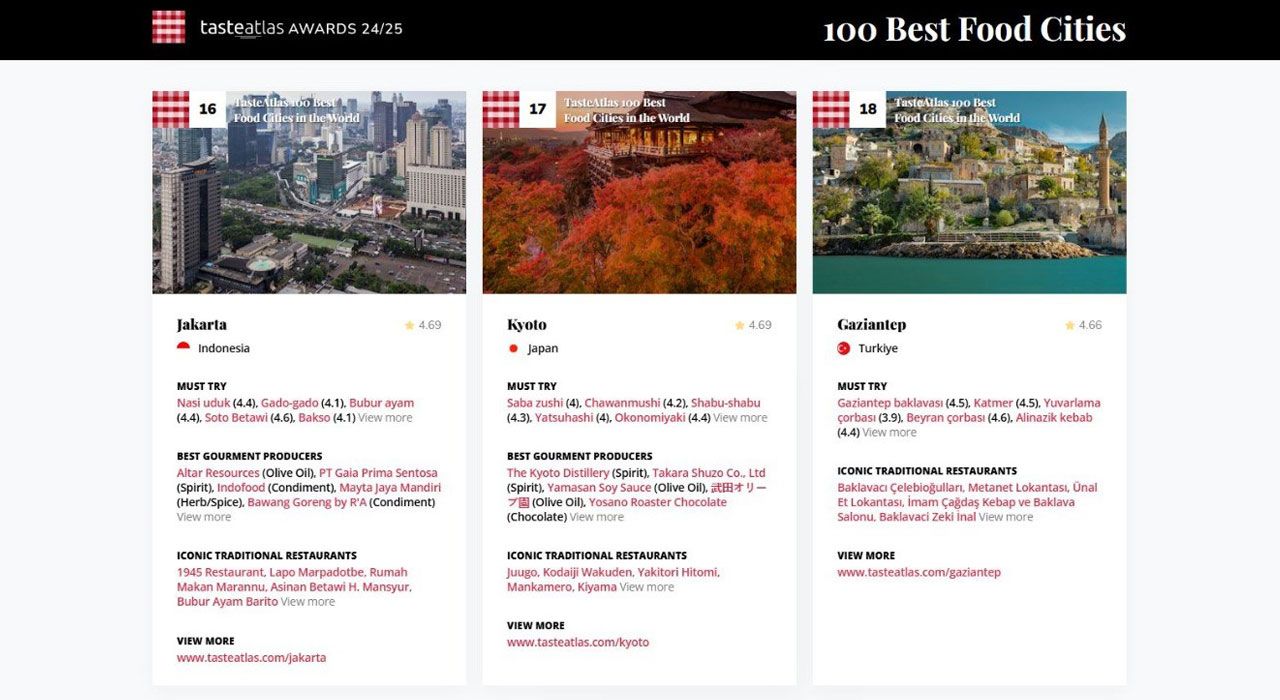Open Baklavacı Çelebioğulları restaurant link
Viewport: 1280px width, 700px height.
click(900, 488)
